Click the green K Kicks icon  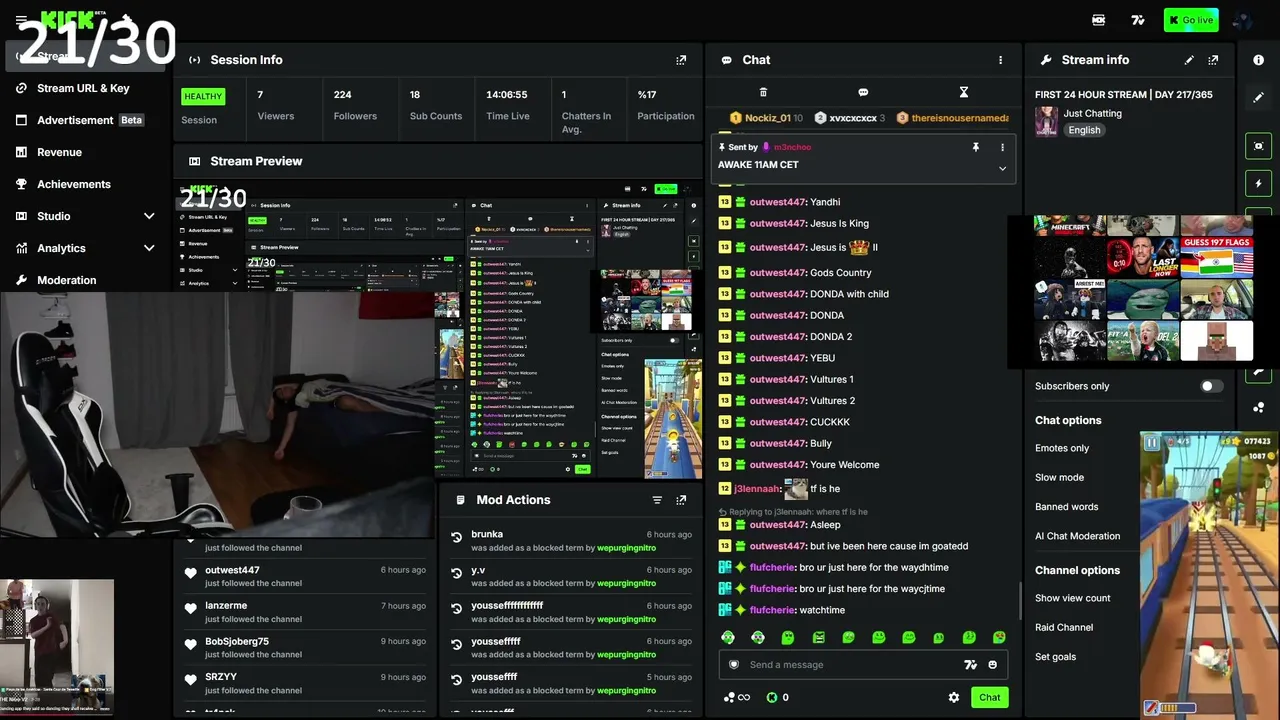click(772, 698)
